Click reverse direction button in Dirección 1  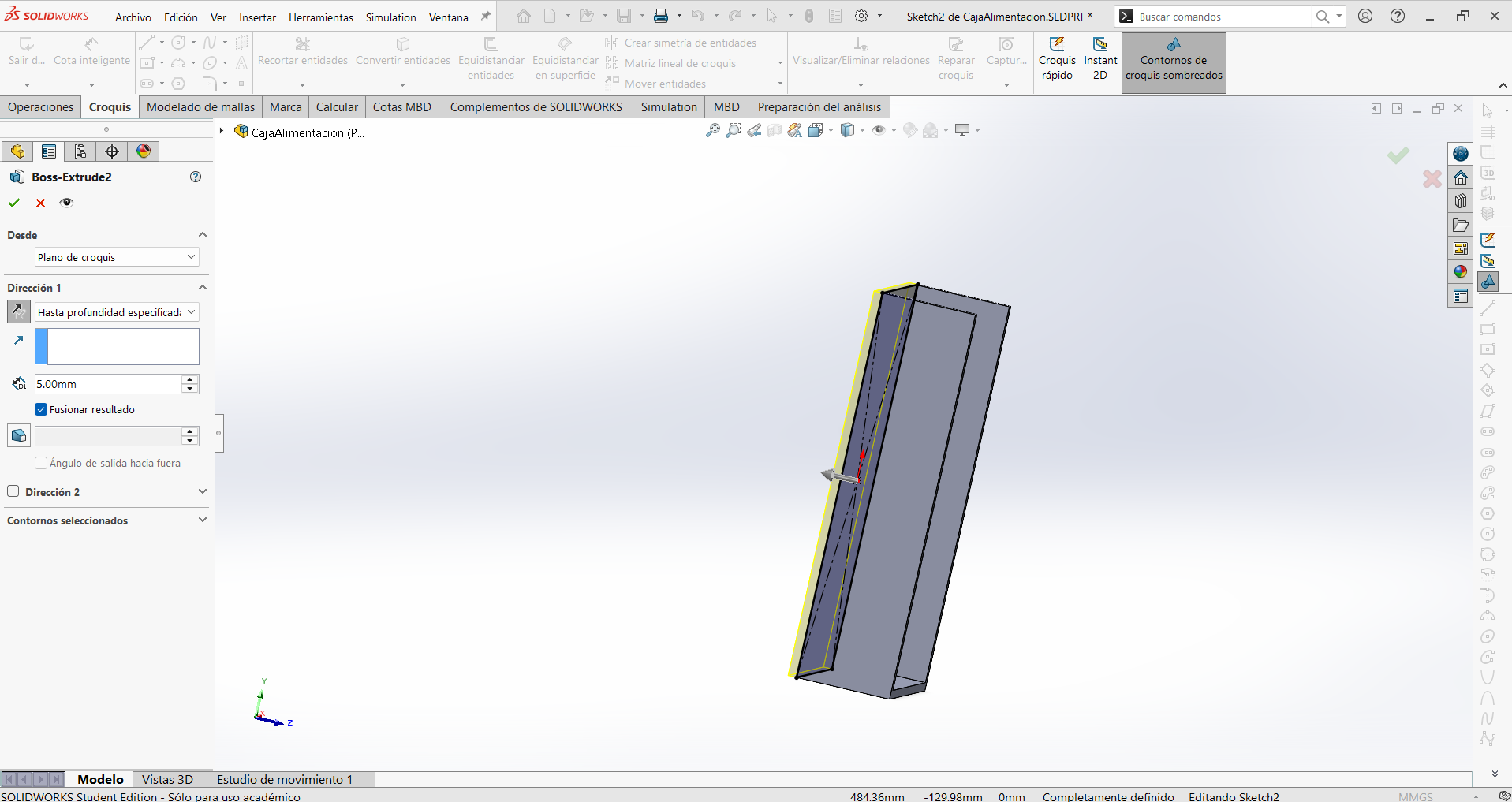[19, 312]
